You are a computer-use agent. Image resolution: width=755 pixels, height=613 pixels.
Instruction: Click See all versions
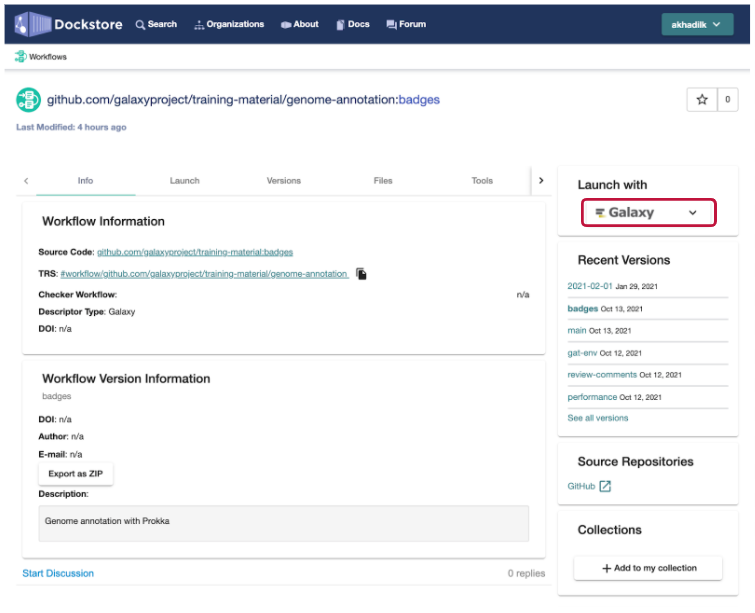tap(598, 418)
